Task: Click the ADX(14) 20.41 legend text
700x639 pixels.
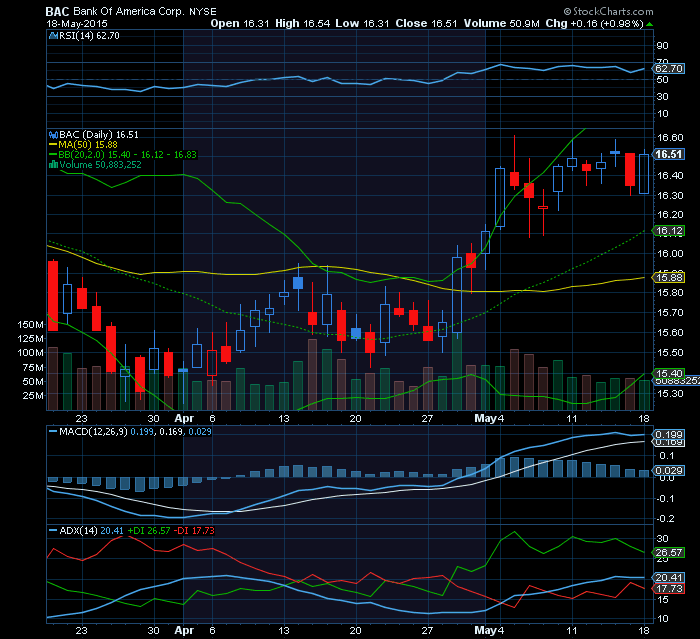Action: [x=91, y=531]
